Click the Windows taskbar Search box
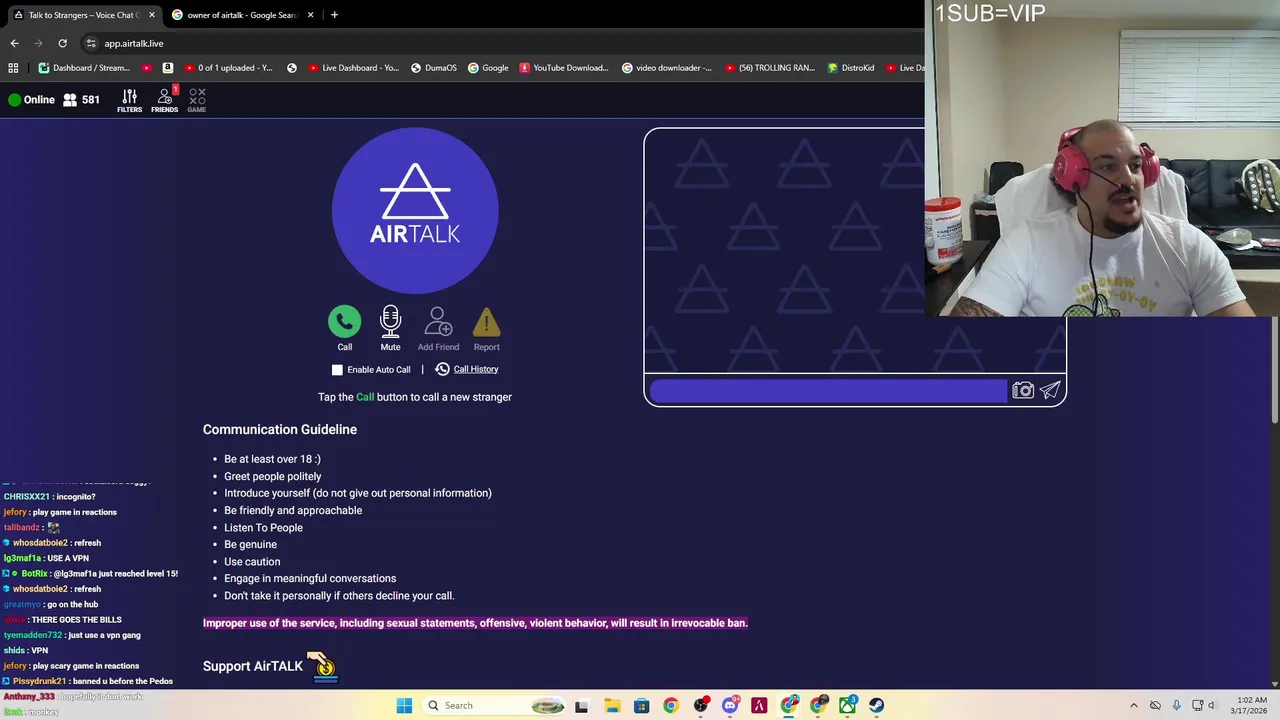 496,705
